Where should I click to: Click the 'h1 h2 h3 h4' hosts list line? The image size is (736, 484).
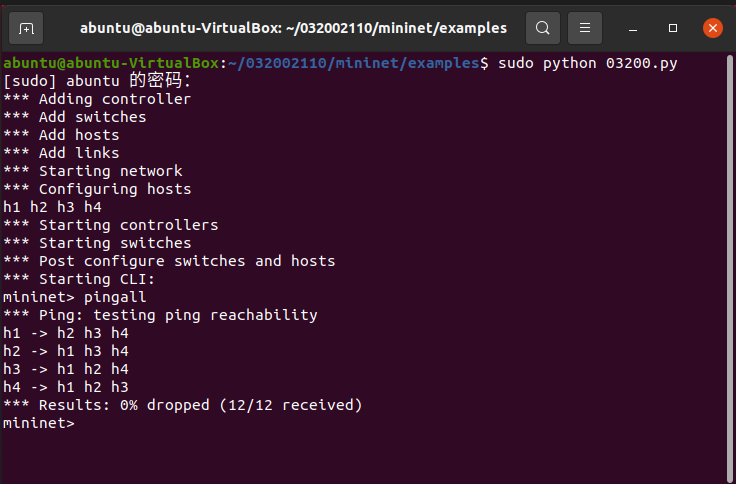coord(52,207)
